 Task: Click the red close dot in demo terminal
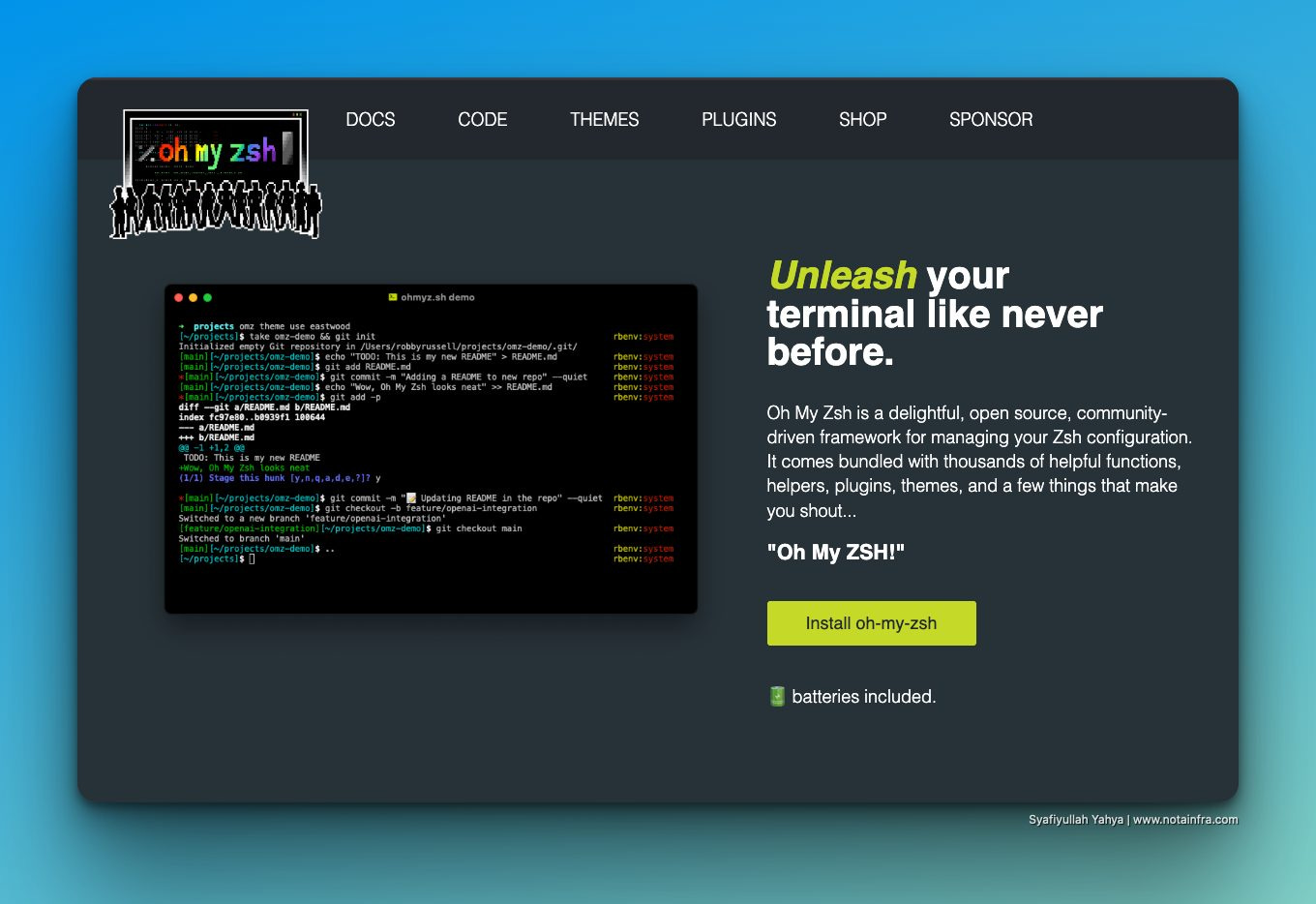point(178,298)
